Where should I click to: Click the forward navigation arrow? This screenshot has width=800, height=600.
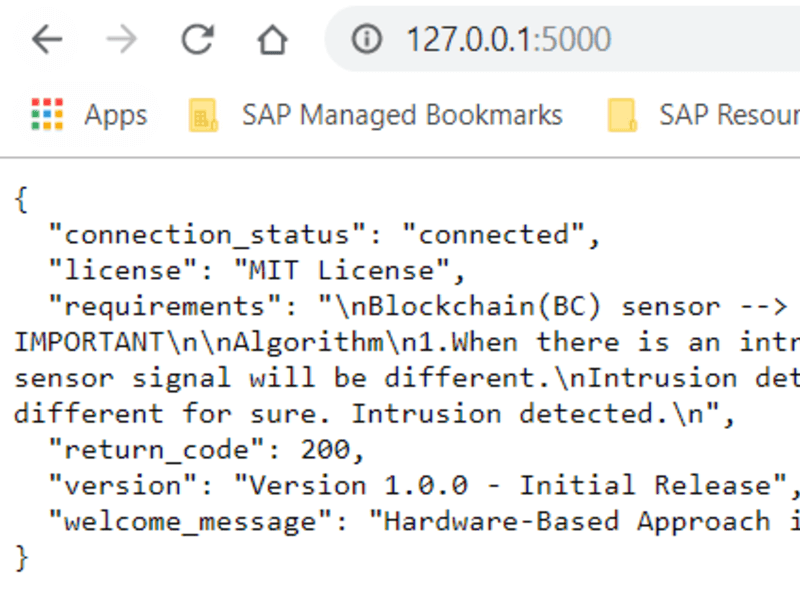pos(121,39)
